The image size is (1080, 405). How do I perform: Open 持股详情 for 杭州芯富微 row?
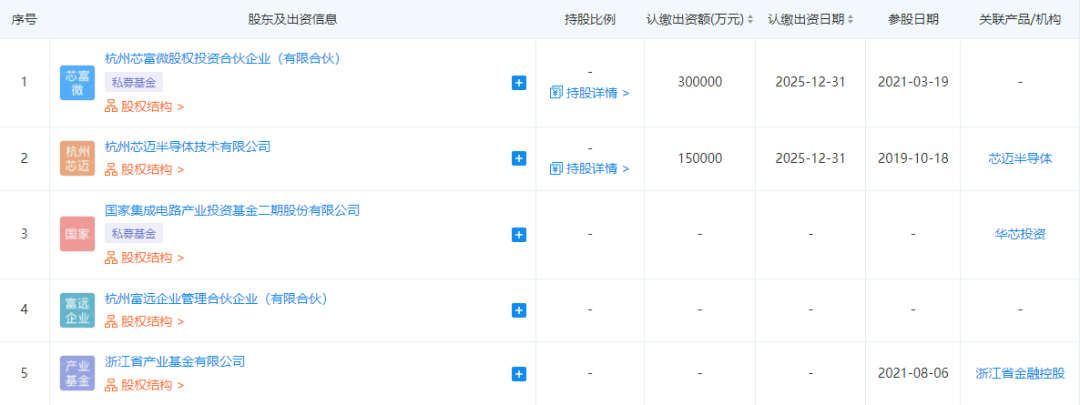[590, 92]
